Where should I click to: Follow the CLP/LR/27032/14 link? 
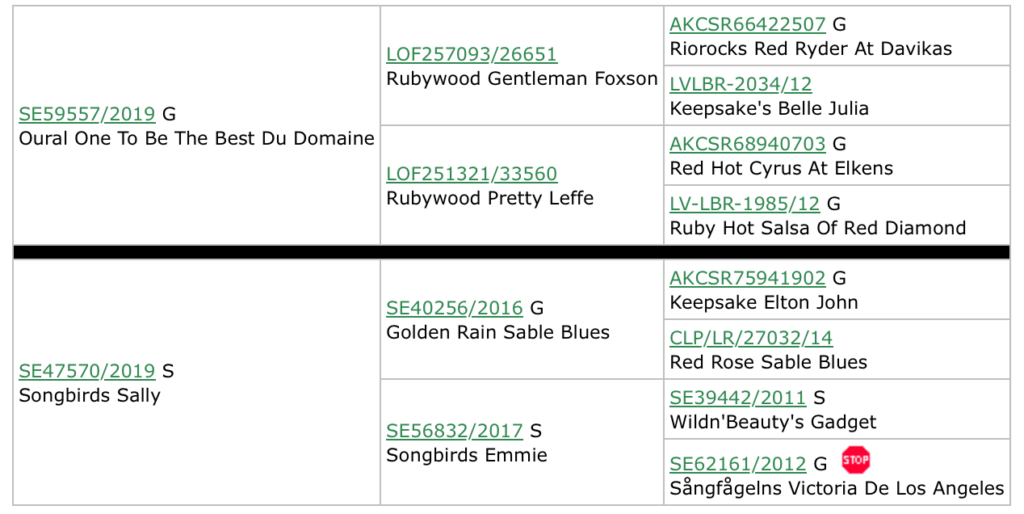751,338
